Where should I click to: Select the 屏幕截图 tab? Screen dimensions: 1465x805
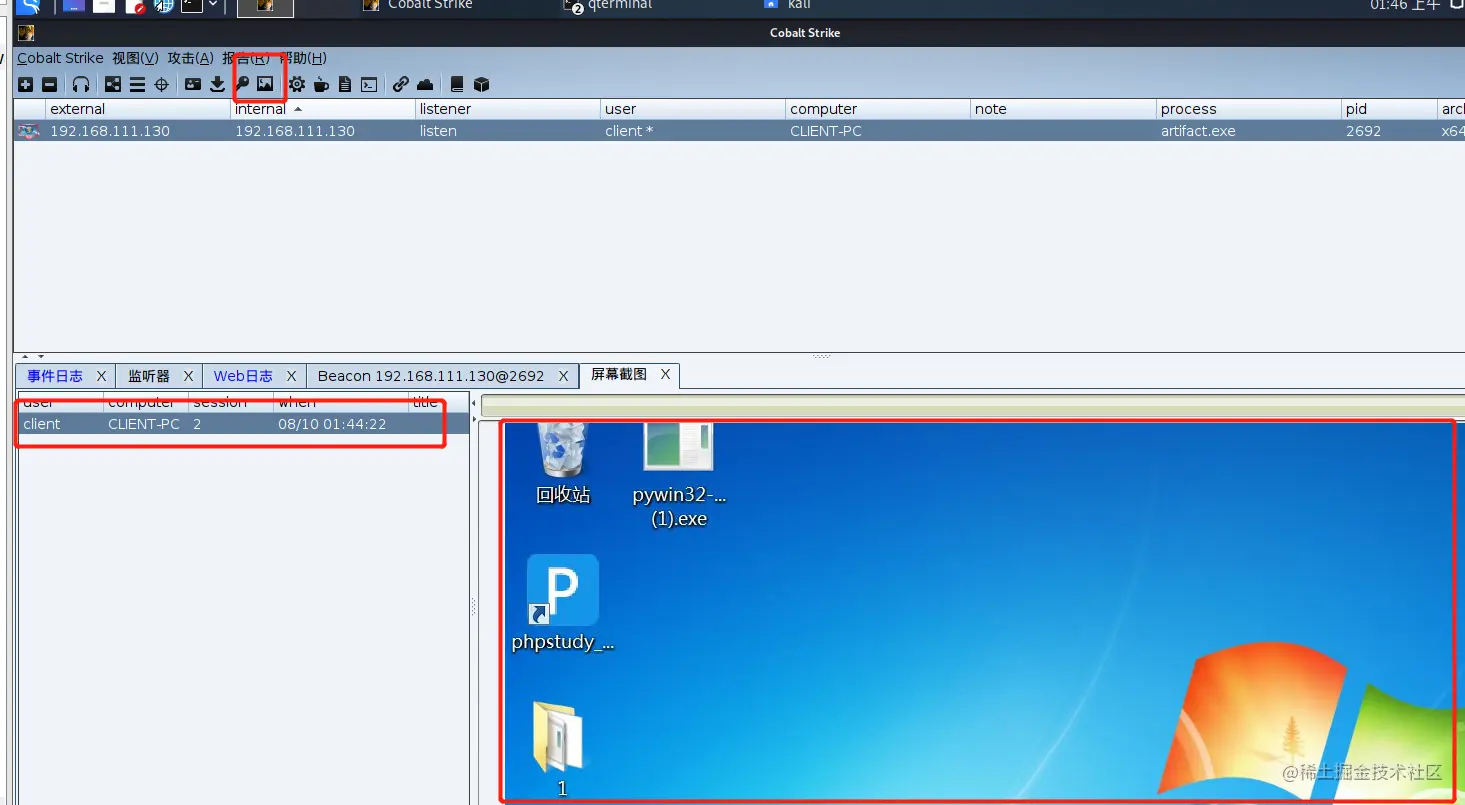pos(619,375)
